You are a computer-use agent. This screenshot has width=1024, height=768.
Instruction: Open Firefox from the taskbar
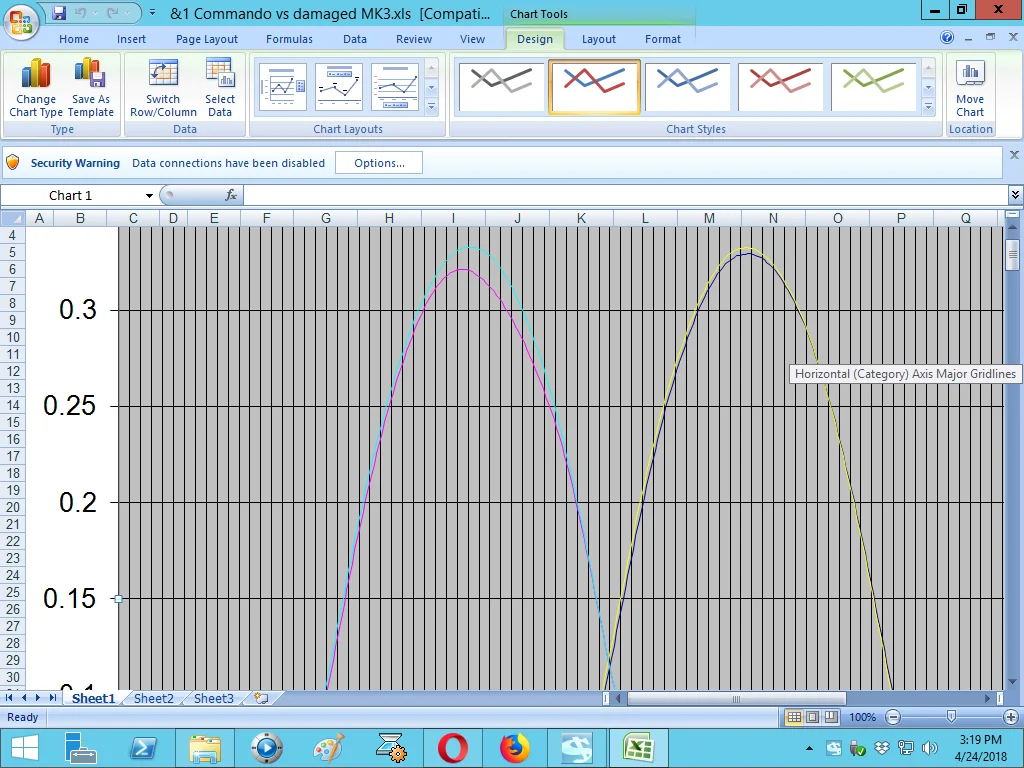click(x=515, y=747)
